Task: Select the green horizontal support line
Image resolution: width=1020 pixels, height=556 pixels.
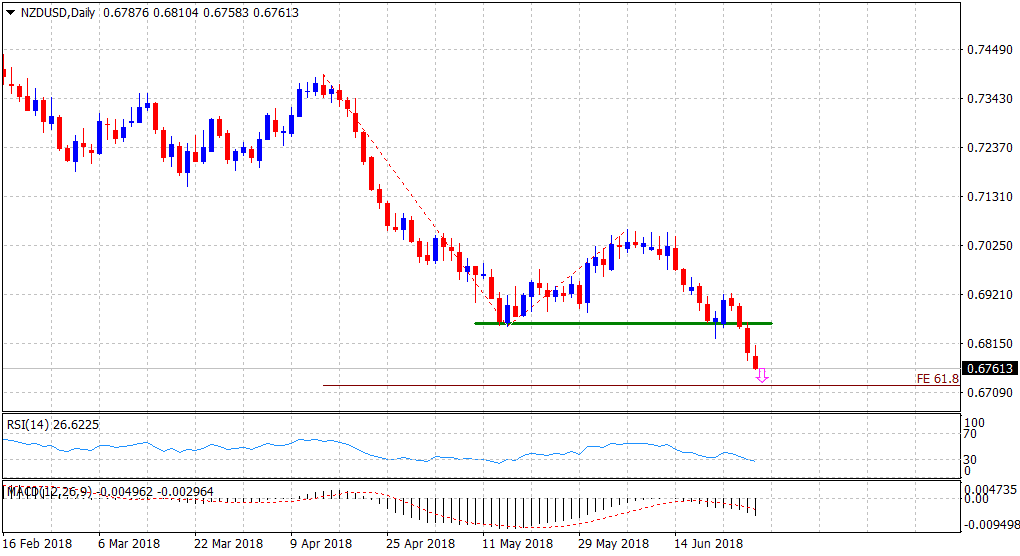Action: tap(620, 323)
